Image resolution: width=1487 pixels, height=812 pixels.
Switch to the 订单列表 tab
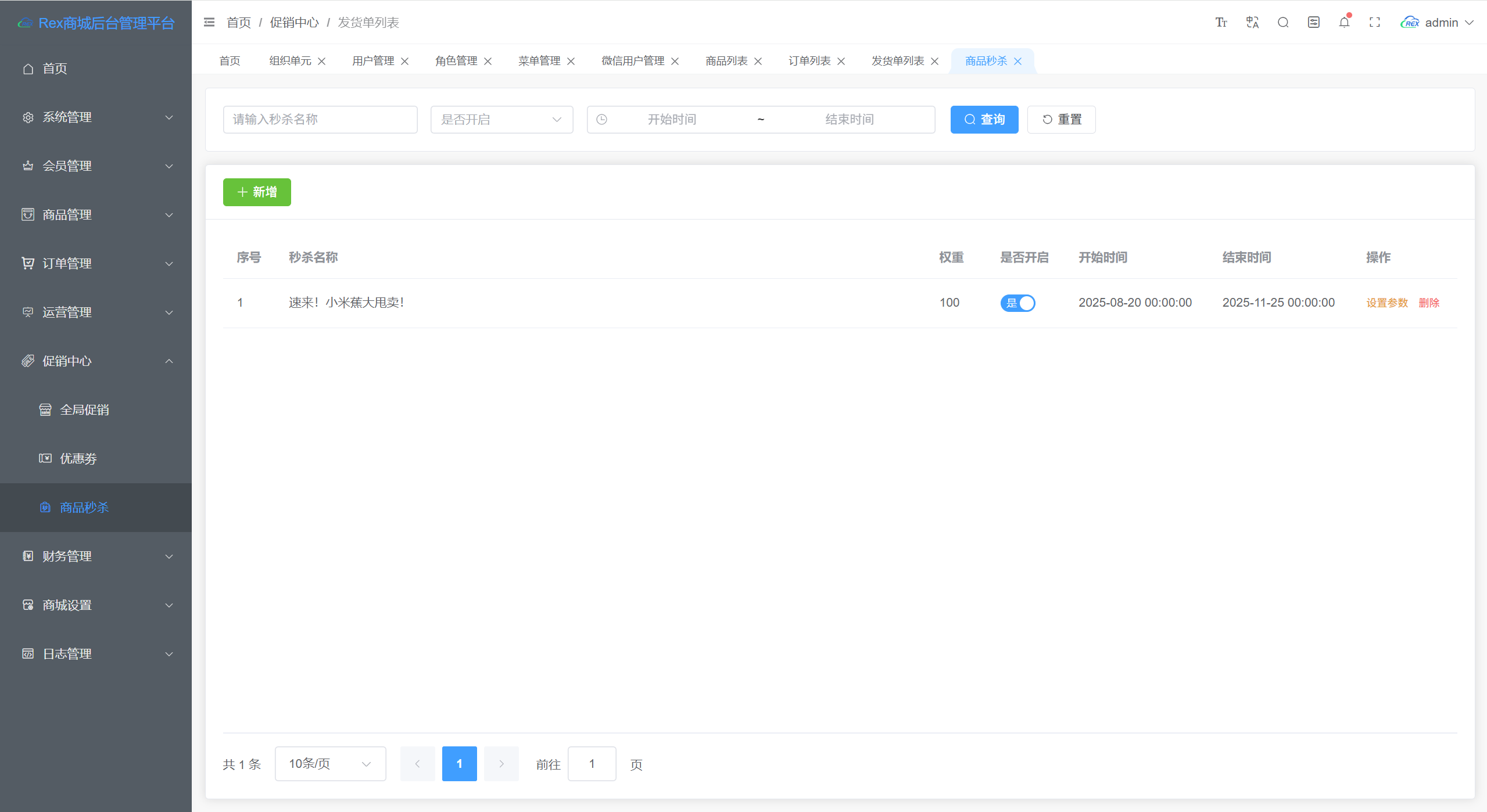pos(809,61)
